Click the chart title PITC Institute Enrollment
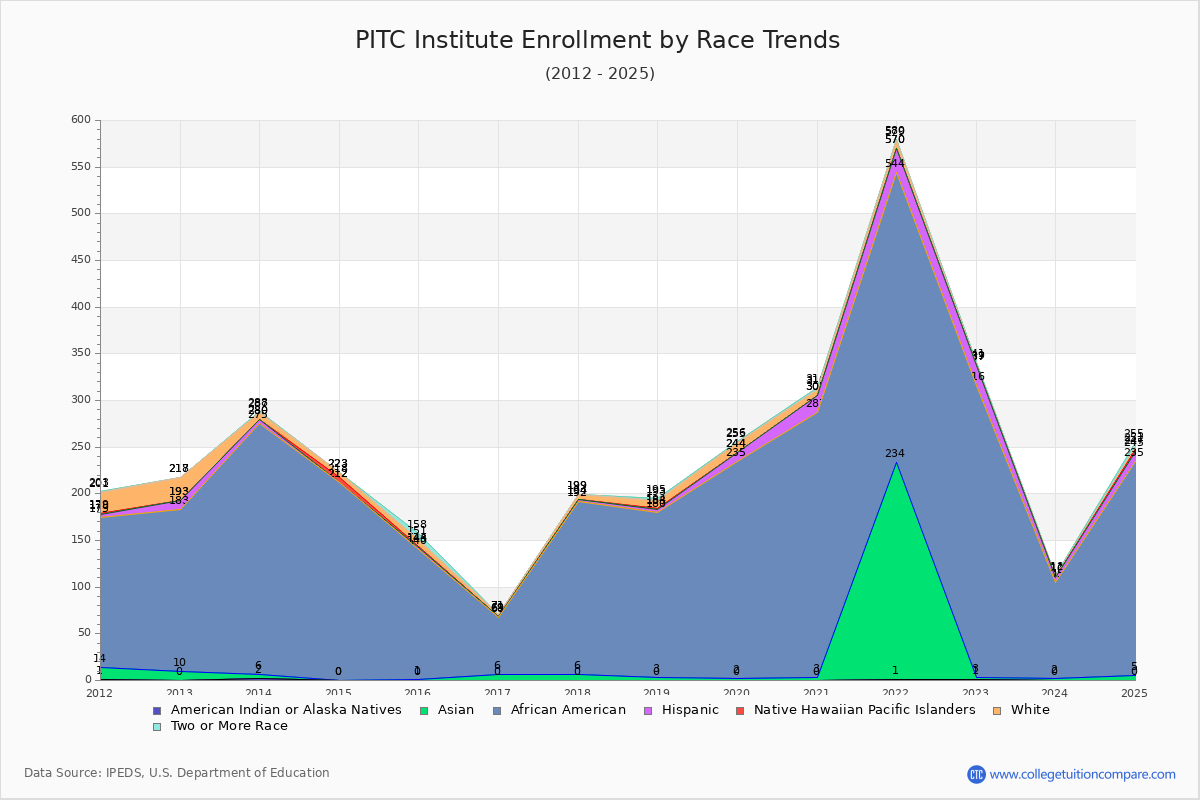Screen dimensions: 1200x800 (598, 40)
